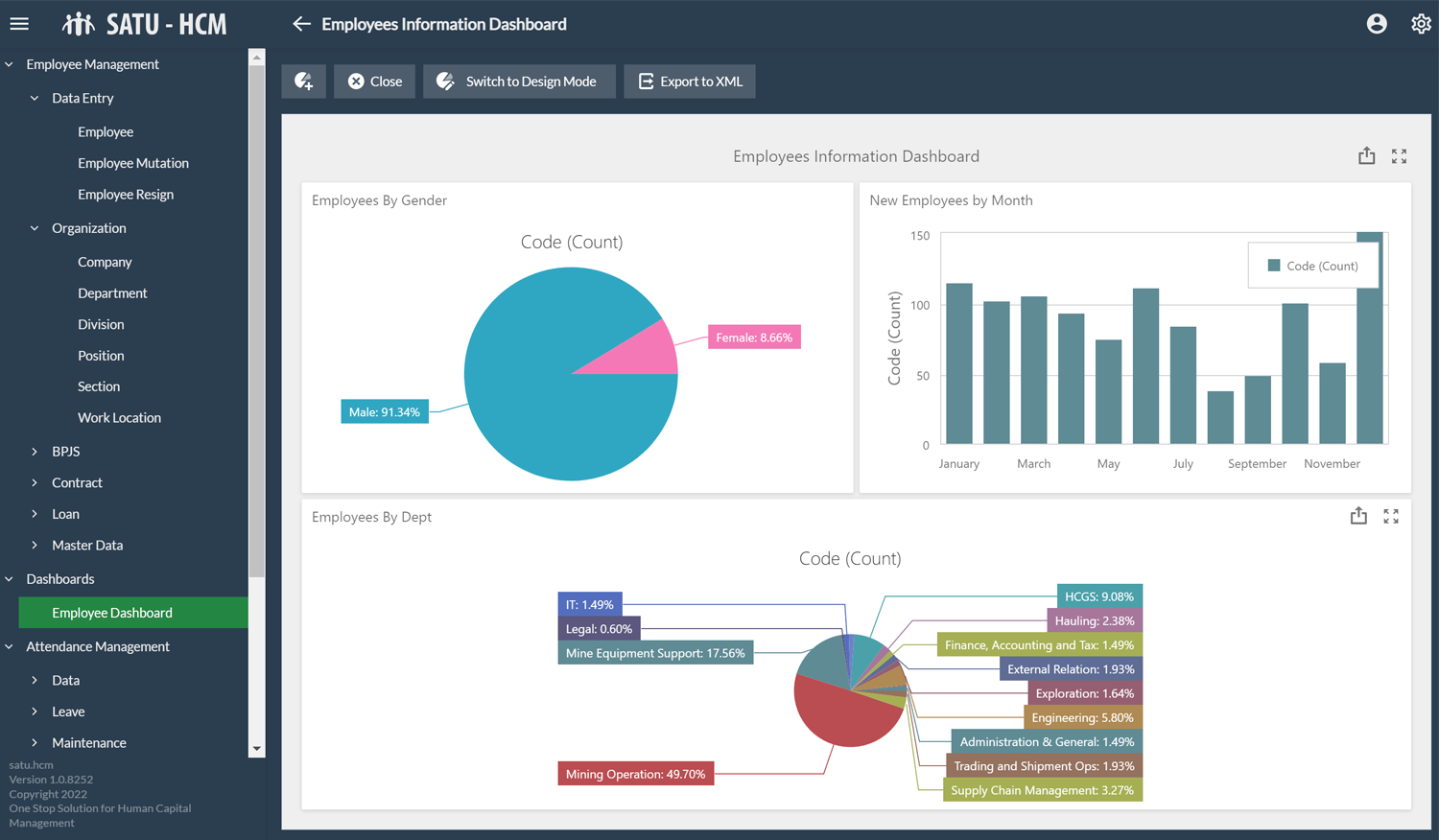Screen dimensions: 1439x840
Task: Maximize the dashboard with the top fullscreen icon
Action: point(1399,156)
